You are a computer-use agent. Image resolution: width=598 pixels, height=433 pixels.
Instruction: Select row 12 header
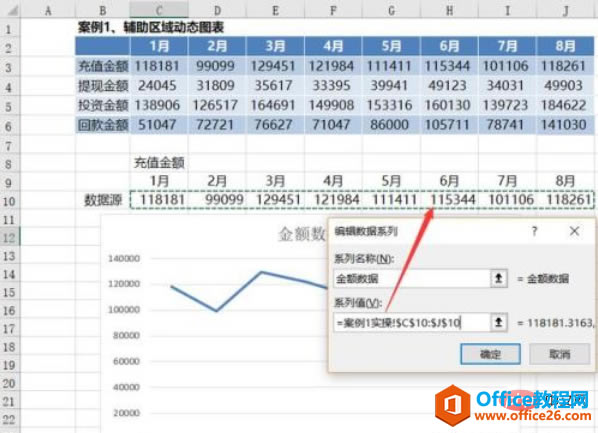pos(9,237)
